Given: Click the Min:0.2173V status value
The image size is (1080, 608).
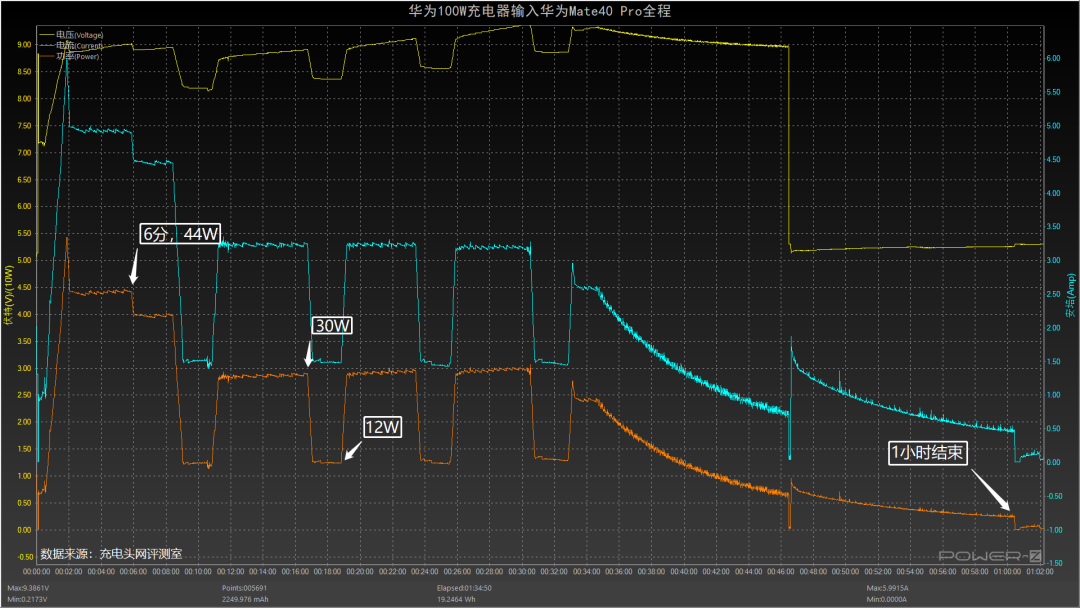Looking at the screenshot, I should (x=28, y=599).
